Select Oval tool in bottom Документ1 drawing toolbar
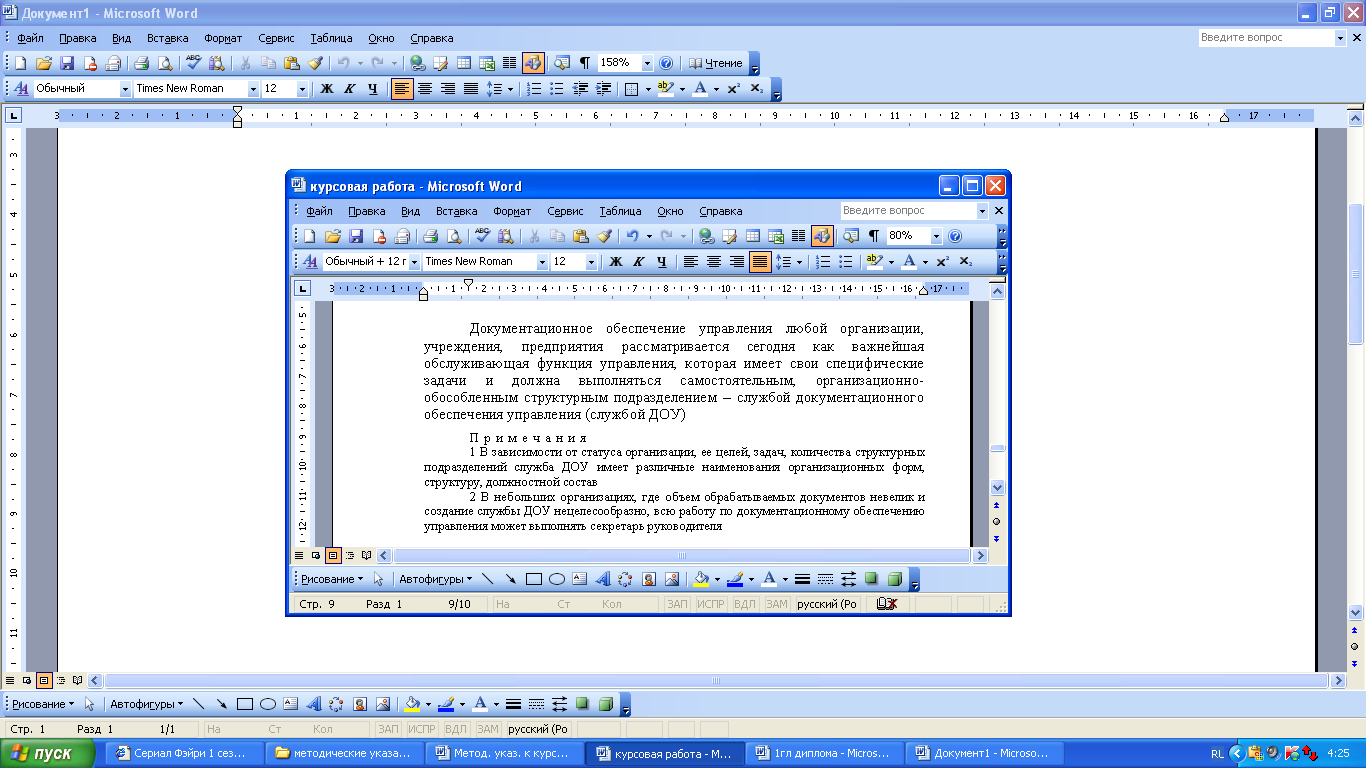The width and height of the screenshot is (1366, 768). tap(268, 704)
